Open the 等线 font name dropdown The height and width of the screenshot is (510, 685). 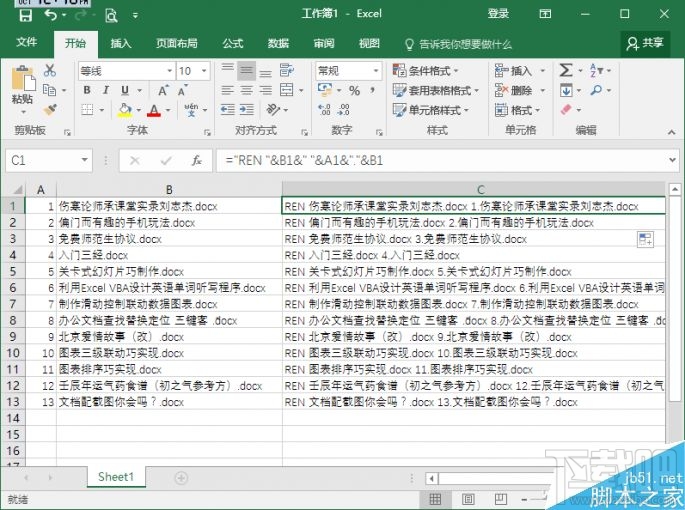pyautogui.click(x=170, y=71)
